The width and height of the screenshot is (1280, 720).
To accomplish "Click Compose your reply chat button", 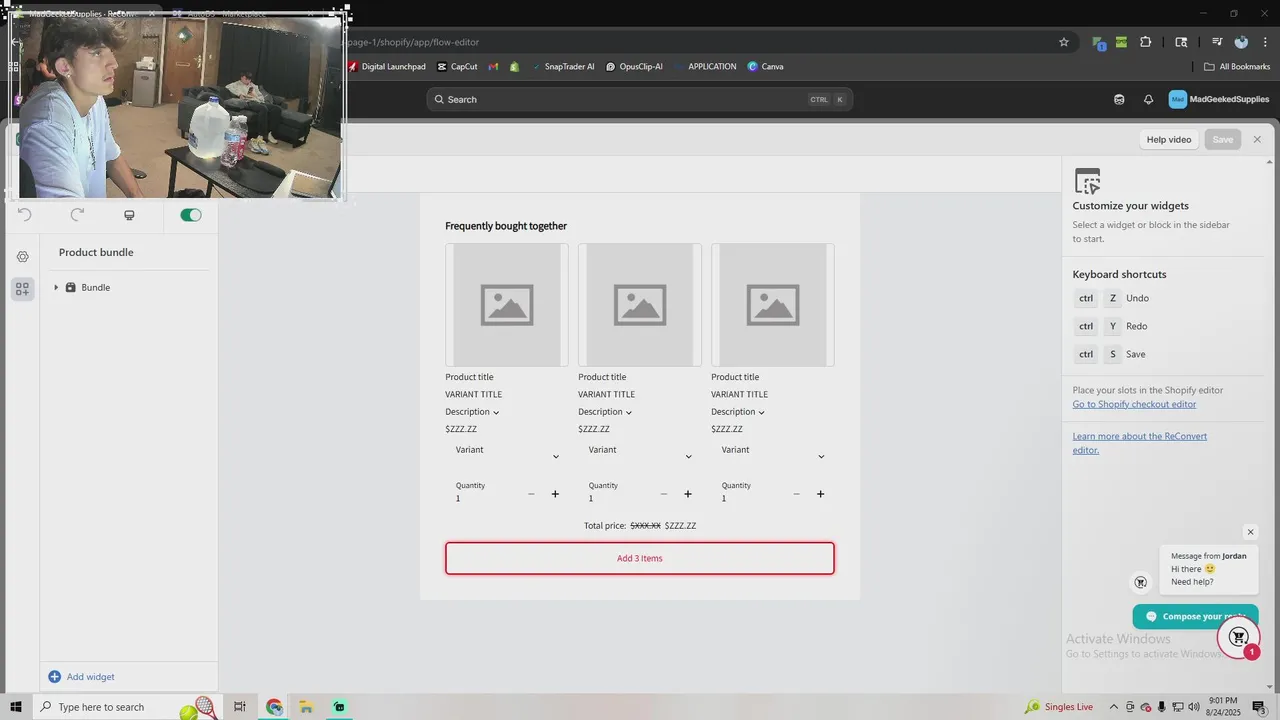I will (1195, 617).
